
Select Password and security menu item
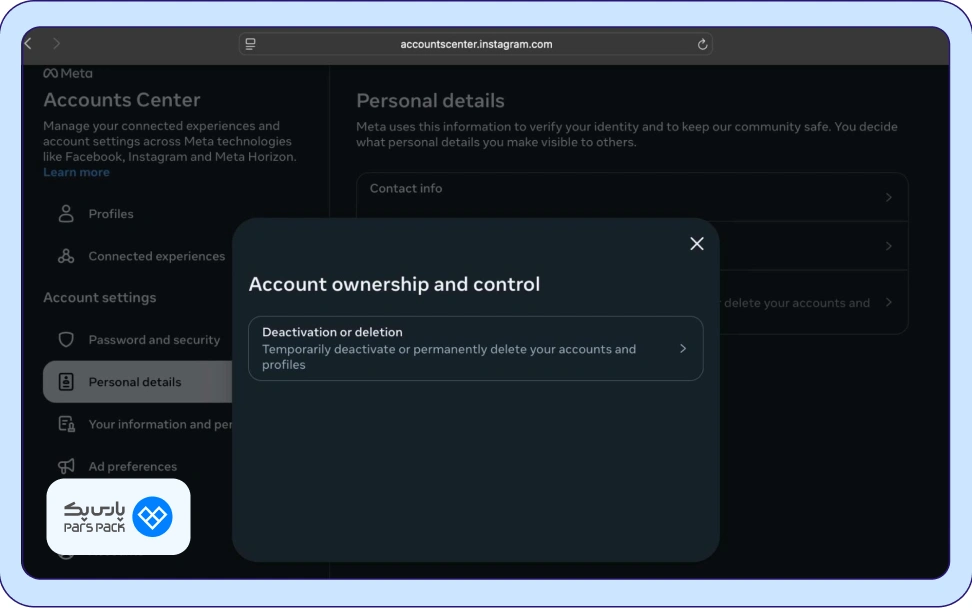[x=154, y=340]
